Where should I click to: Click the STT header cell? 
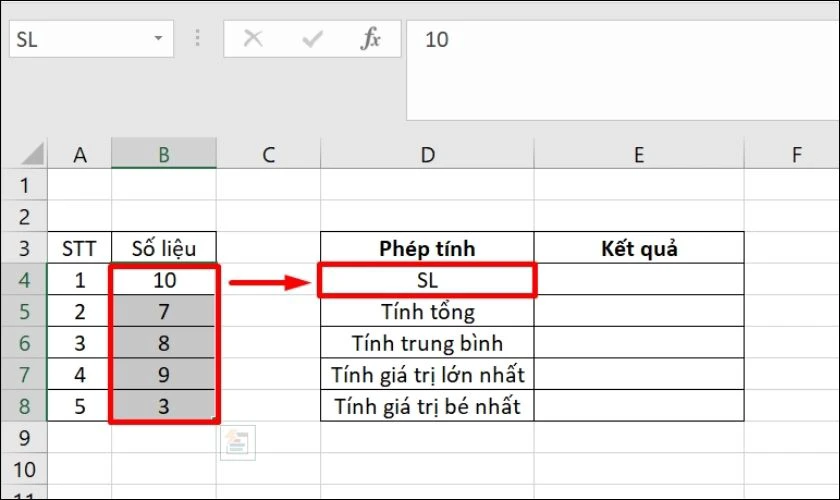coord(79,248)
